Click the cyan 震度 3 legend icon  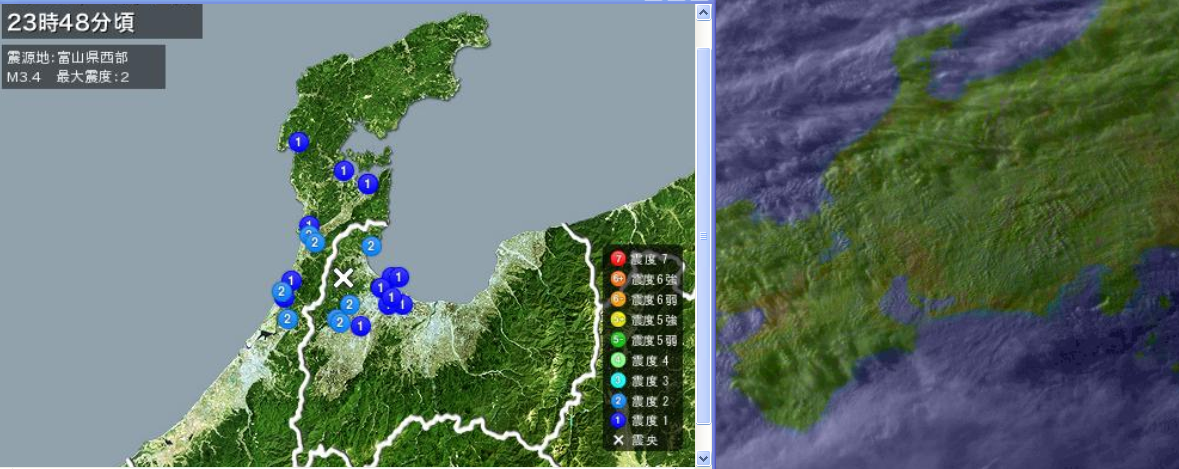[x=618, y=380]
